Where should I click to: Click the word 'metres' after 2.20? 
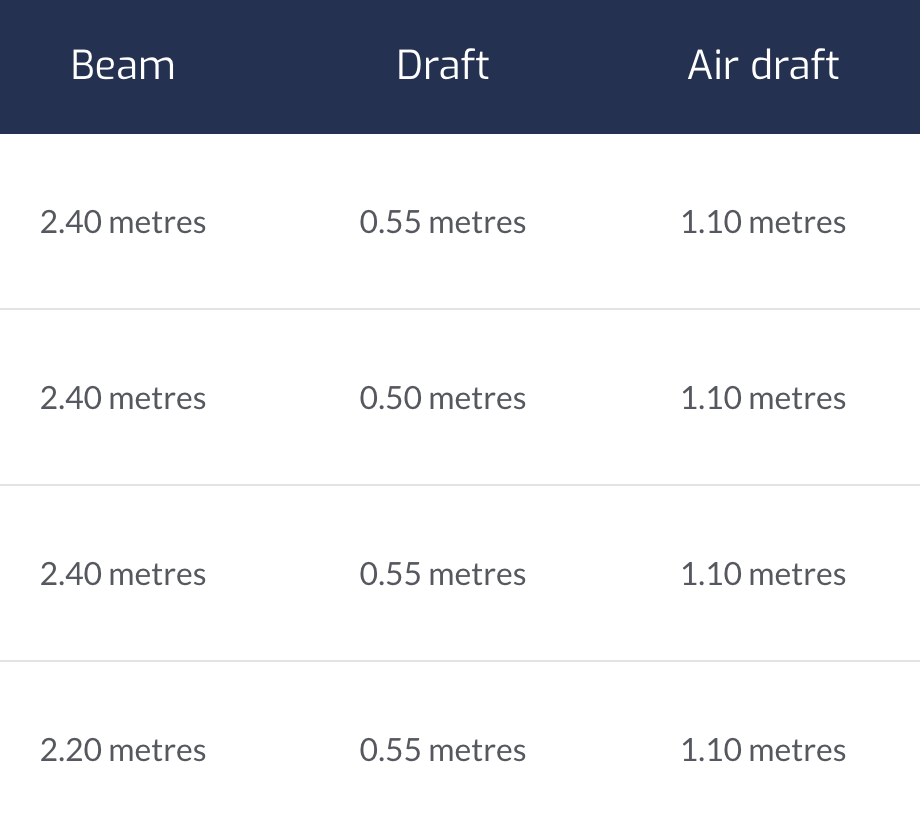point(157,750)
